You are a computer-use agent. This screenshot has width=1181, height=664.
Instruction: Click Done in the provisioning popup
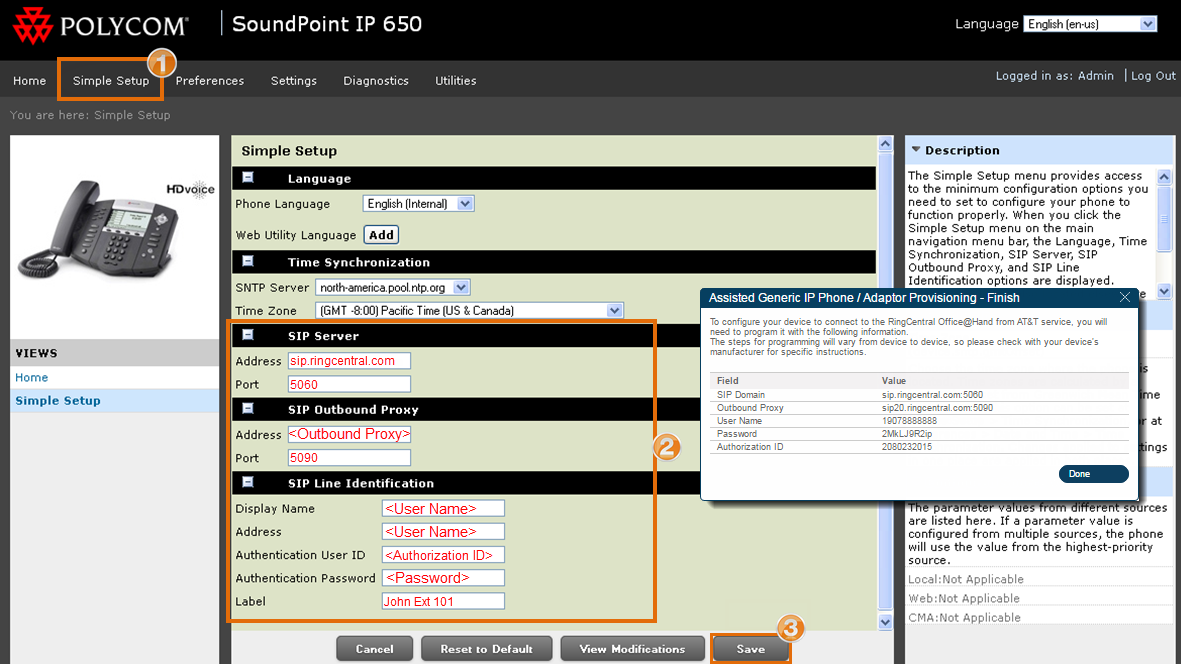tap(1094, 474)
